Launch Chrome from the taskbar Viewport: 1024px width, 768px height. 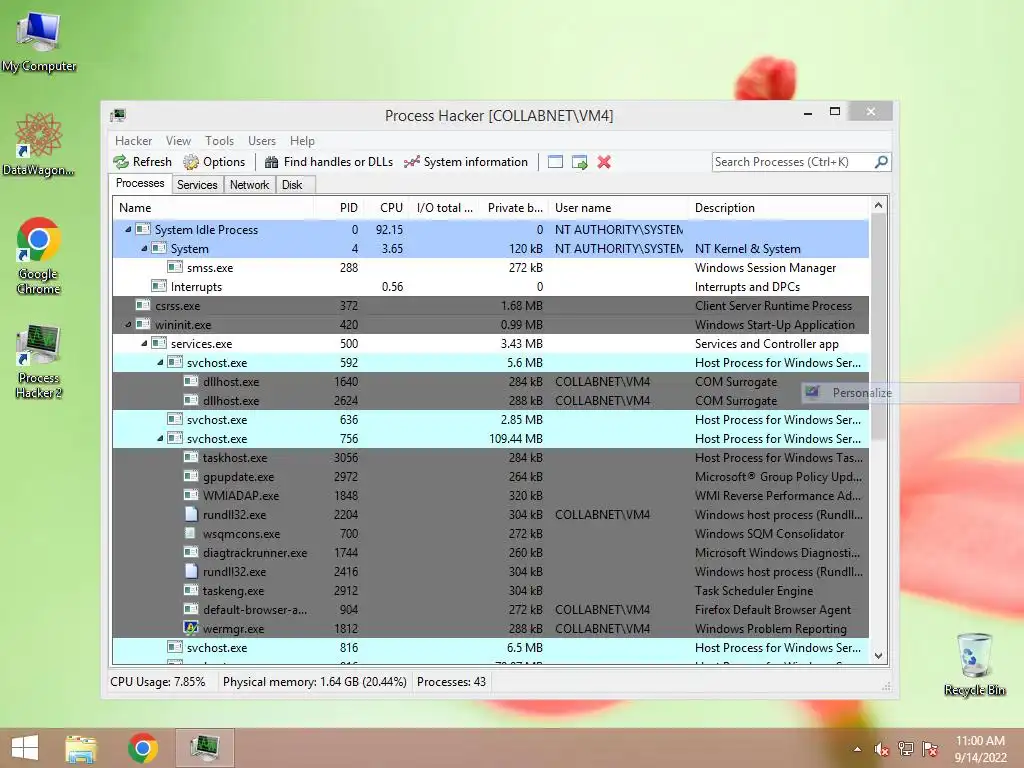coord(143,748)
